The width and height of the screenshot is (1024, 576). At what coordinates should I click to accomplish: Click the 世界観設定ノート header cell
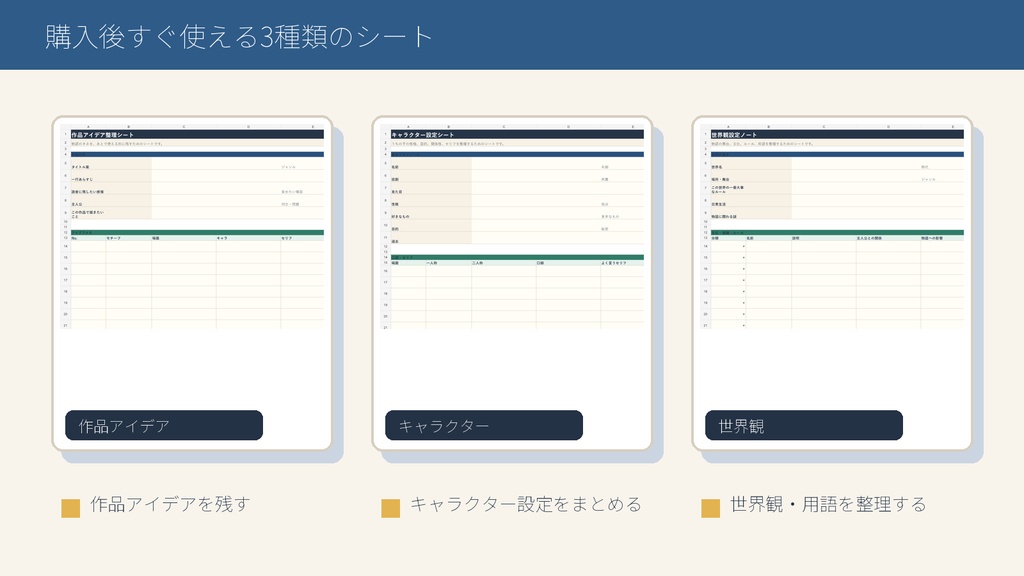[x=837, y=135]
